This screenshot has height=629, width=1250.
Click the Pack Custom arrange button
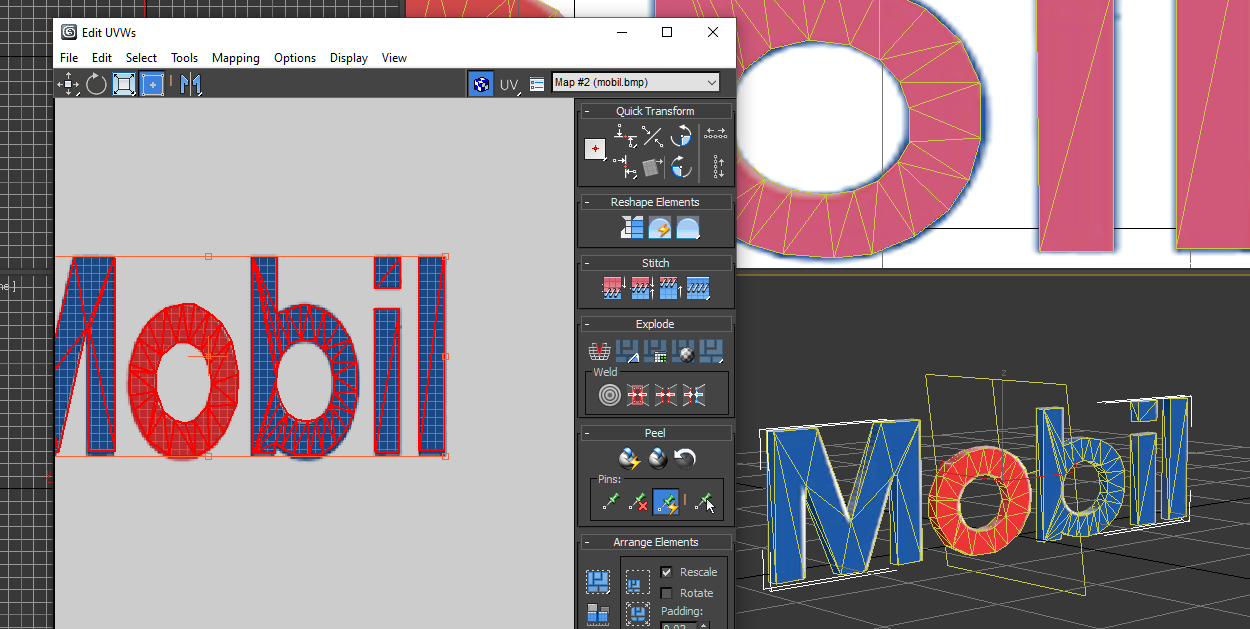pyautogui.click(x=598, y=581)
